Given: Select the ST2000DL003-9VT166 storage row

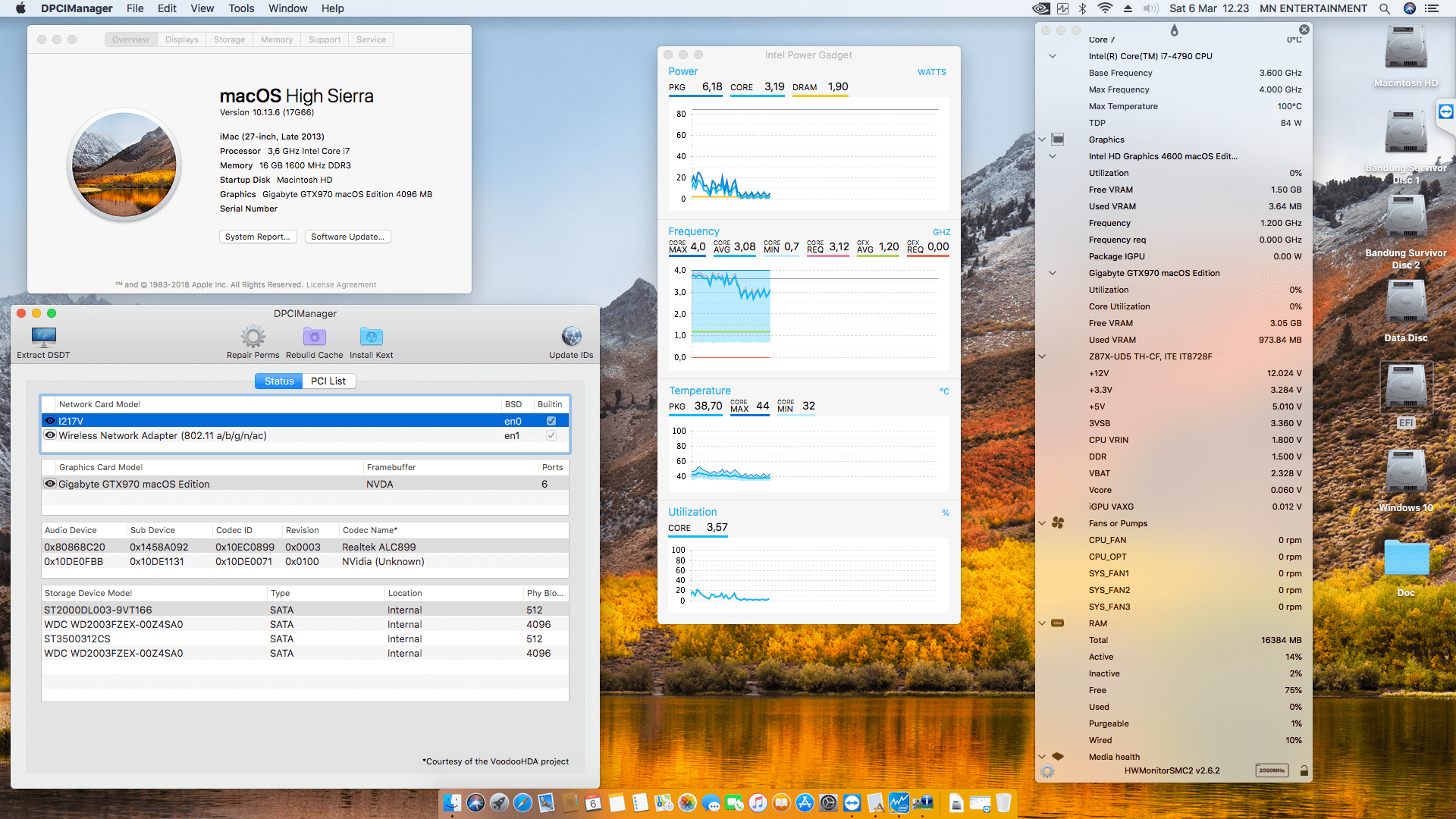Looking at the screenshot, I should (x=305, y=610).
